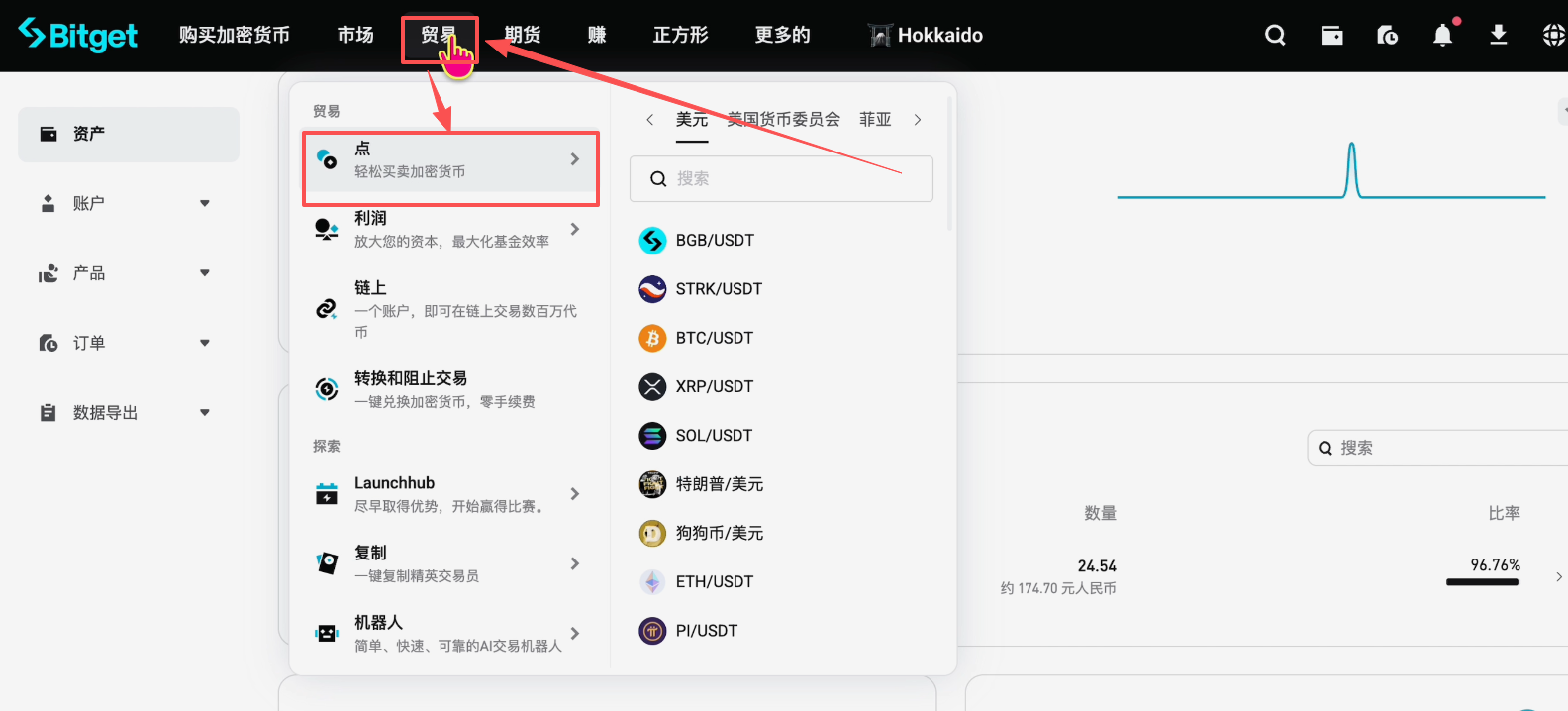
Task: Select 资产 in the left sidebar
Action: pos(129,135)
